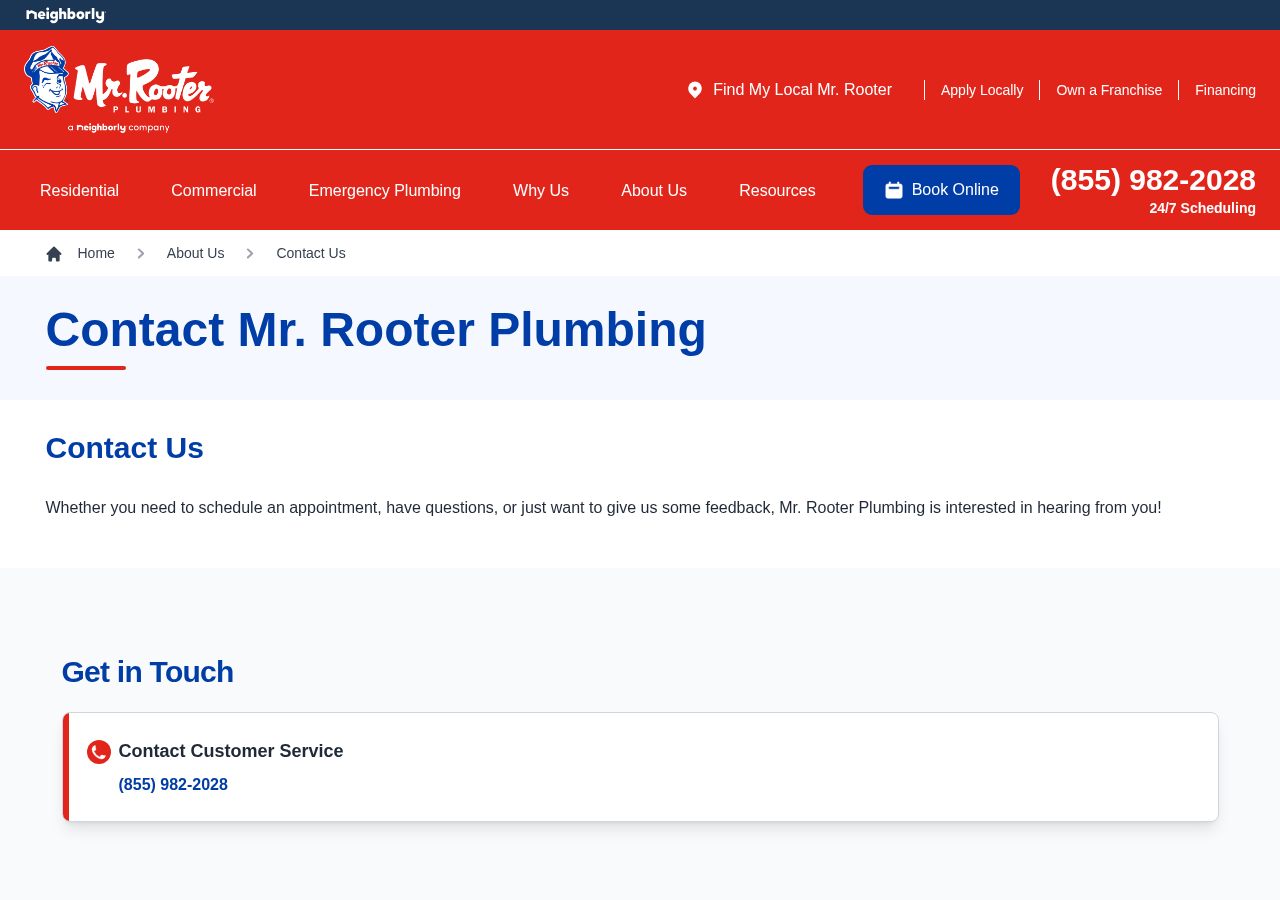1280x900 pixels.
Task: Click the Get in Touch heading
Action: (x=148, y=672)
